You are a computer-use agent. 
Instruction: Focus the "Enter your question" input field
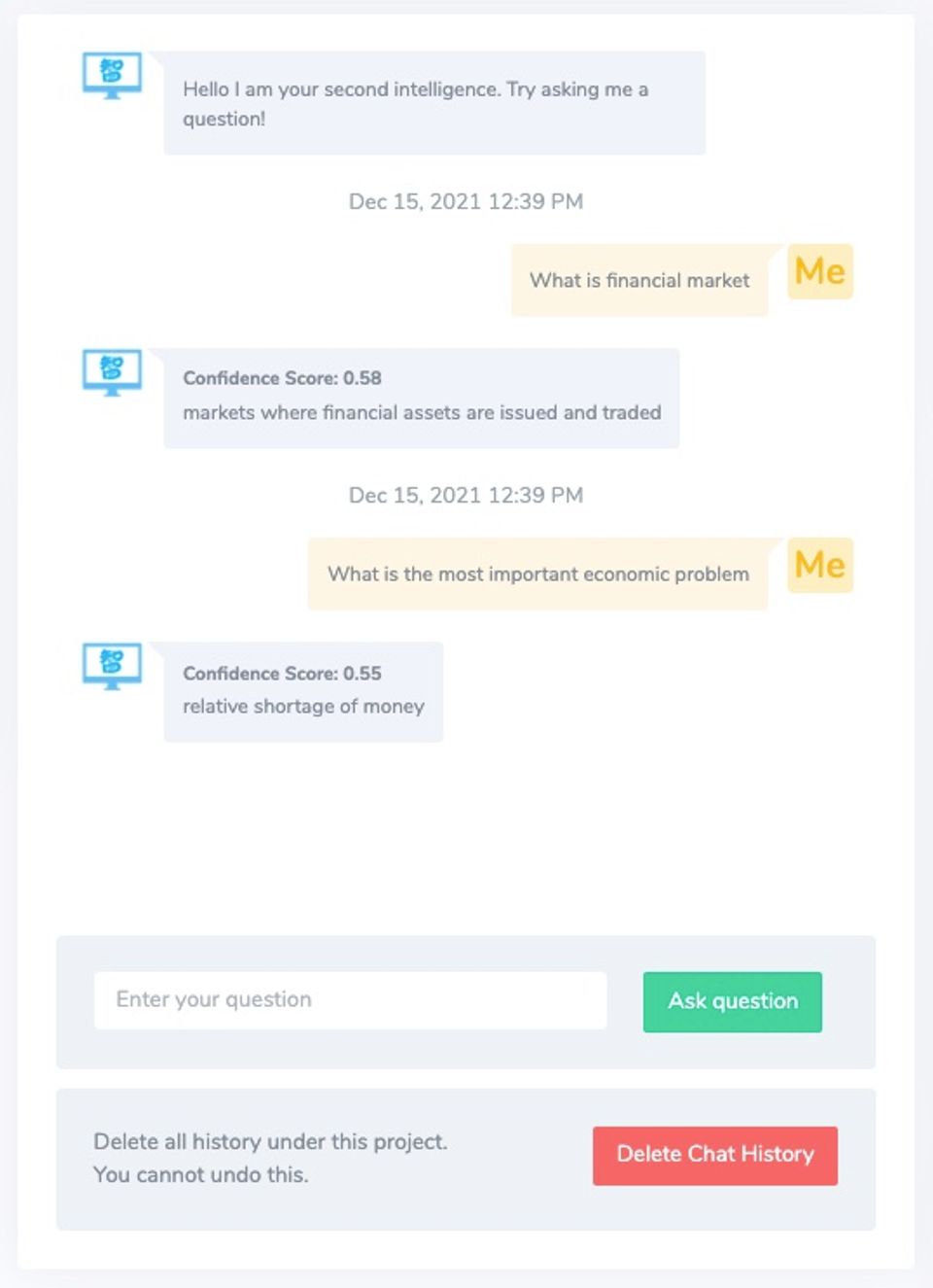(x=350, y=1000)
